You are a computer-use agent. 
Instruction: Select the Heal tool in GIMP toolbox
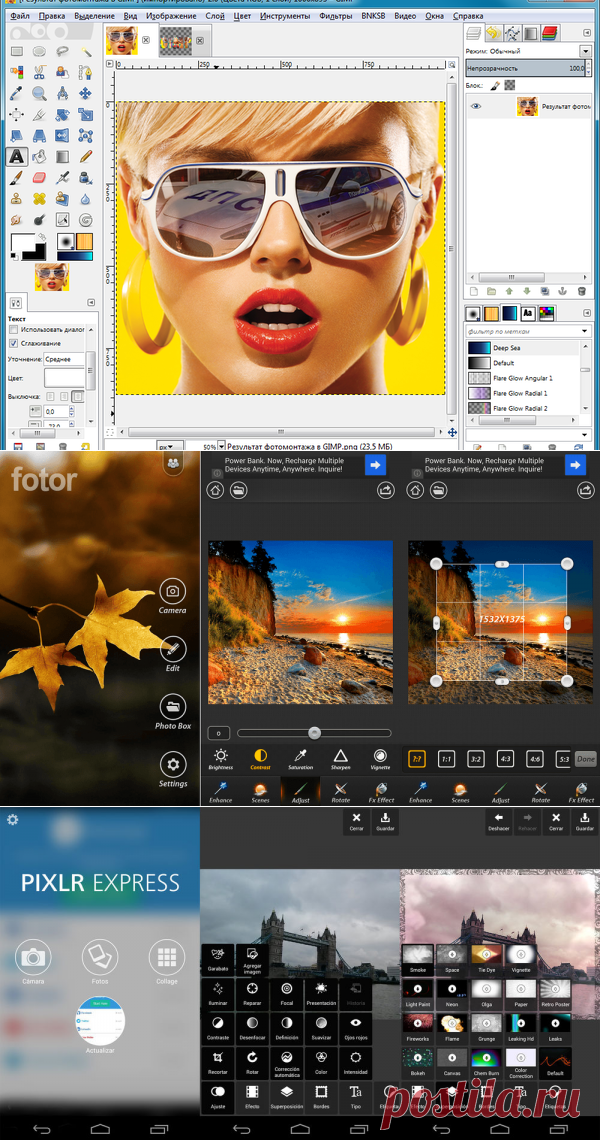point(39,198)
